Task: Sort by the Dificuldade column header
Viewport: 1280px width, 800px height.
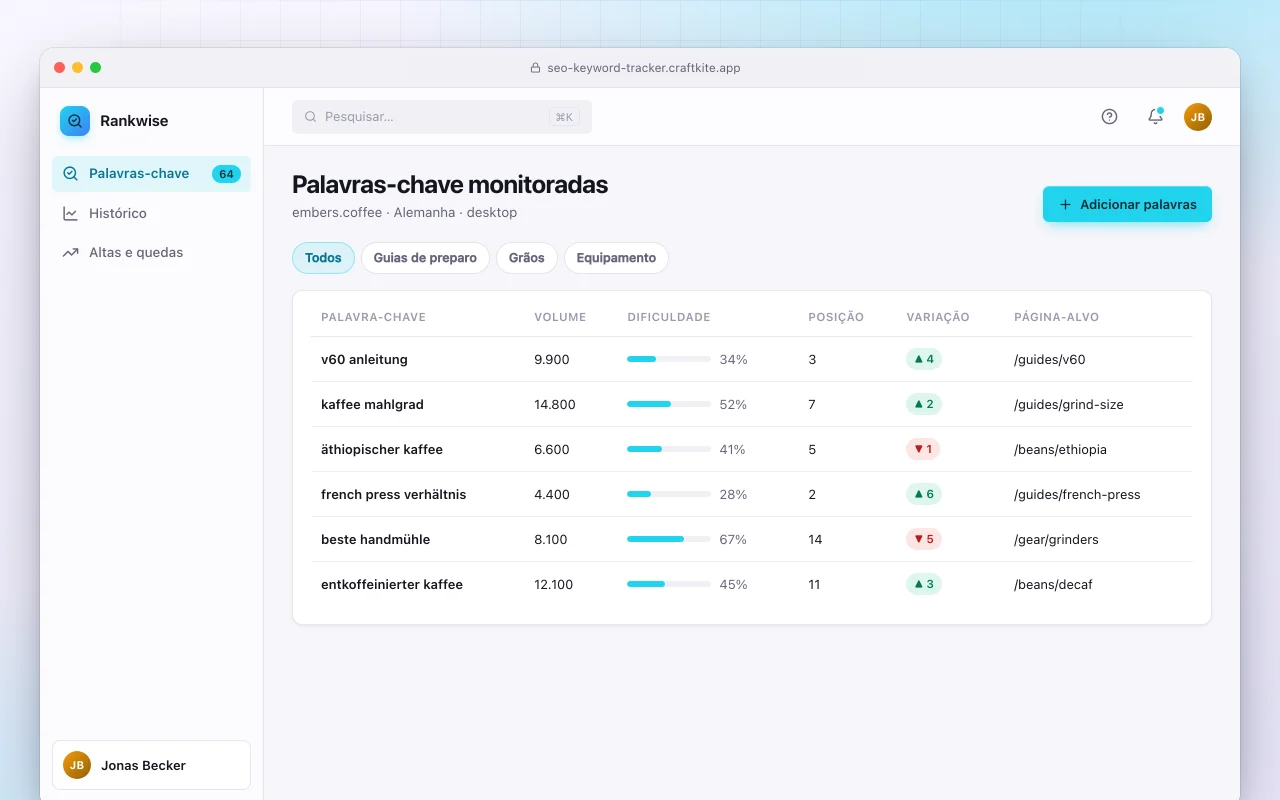Action: tap(669, 317)
